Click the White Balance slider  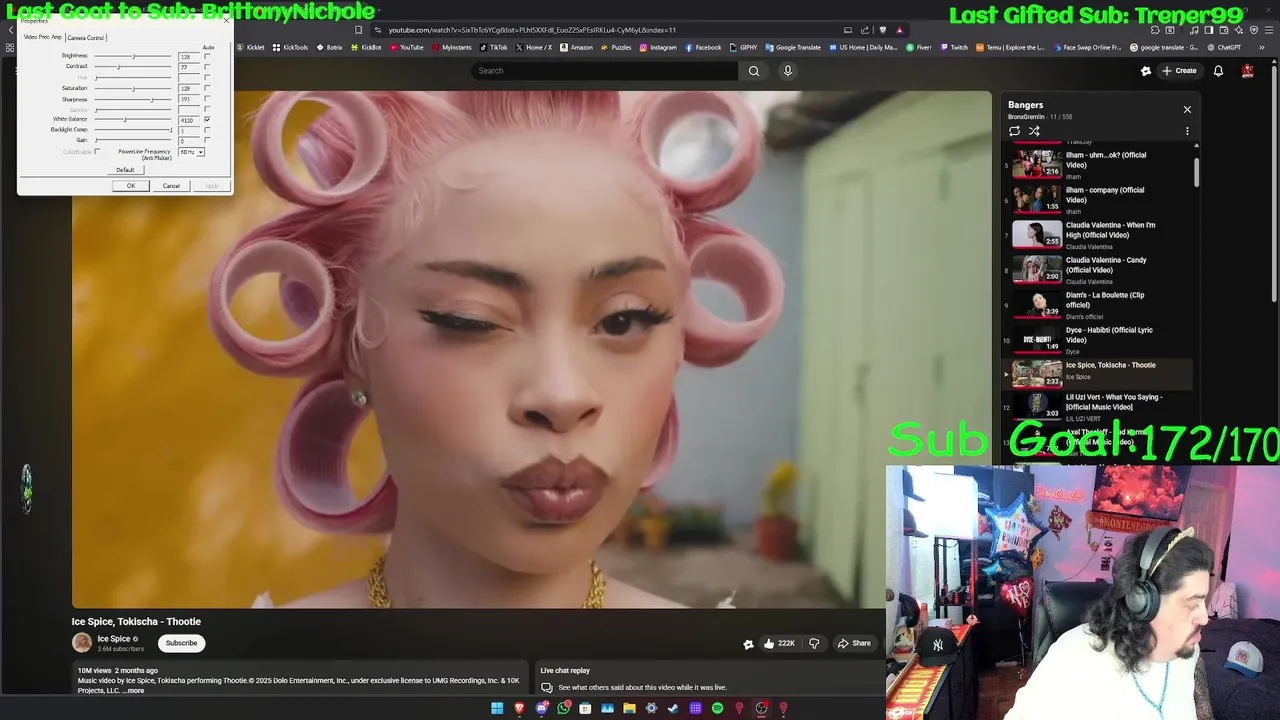133,119
